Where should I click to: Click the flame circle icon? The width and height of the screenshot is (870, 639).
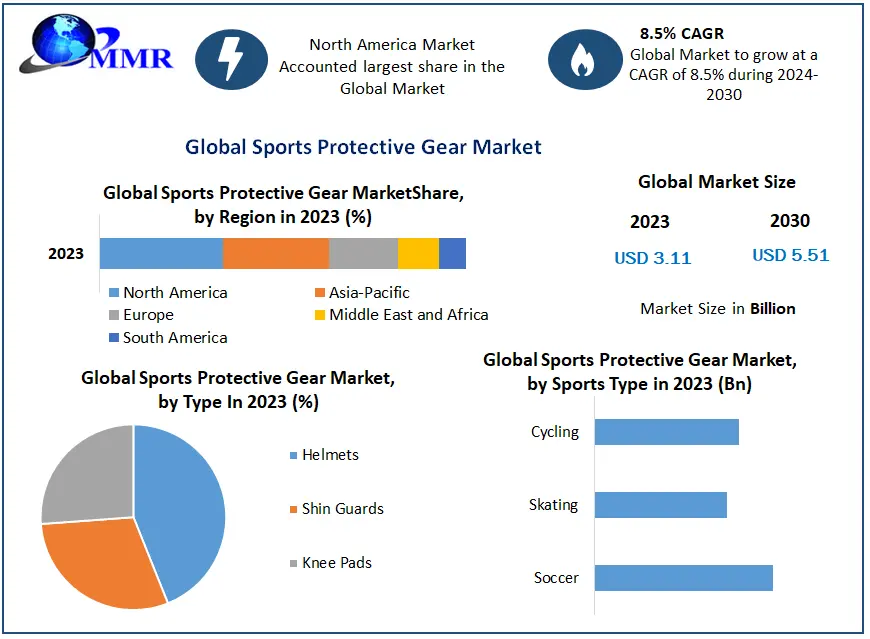581,60
